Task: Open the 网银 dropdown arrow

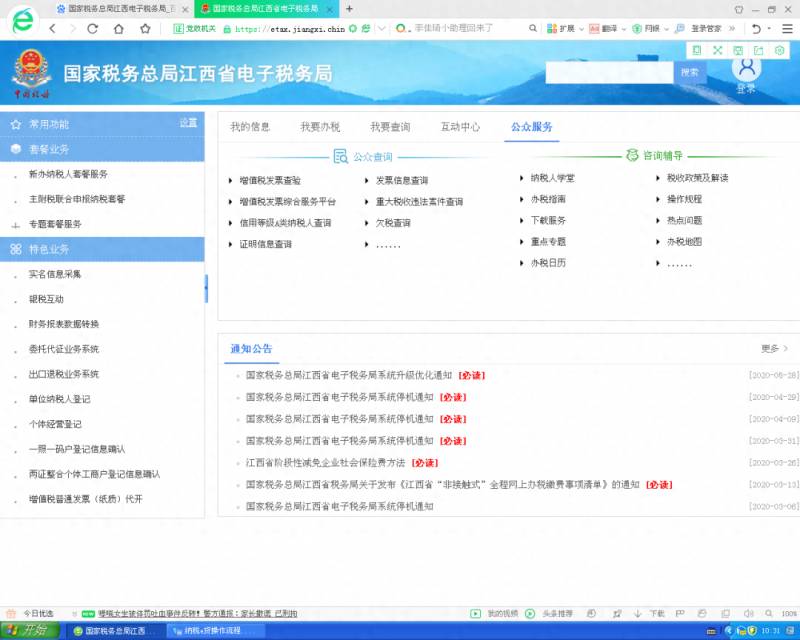Action: (x=666, y=29)
